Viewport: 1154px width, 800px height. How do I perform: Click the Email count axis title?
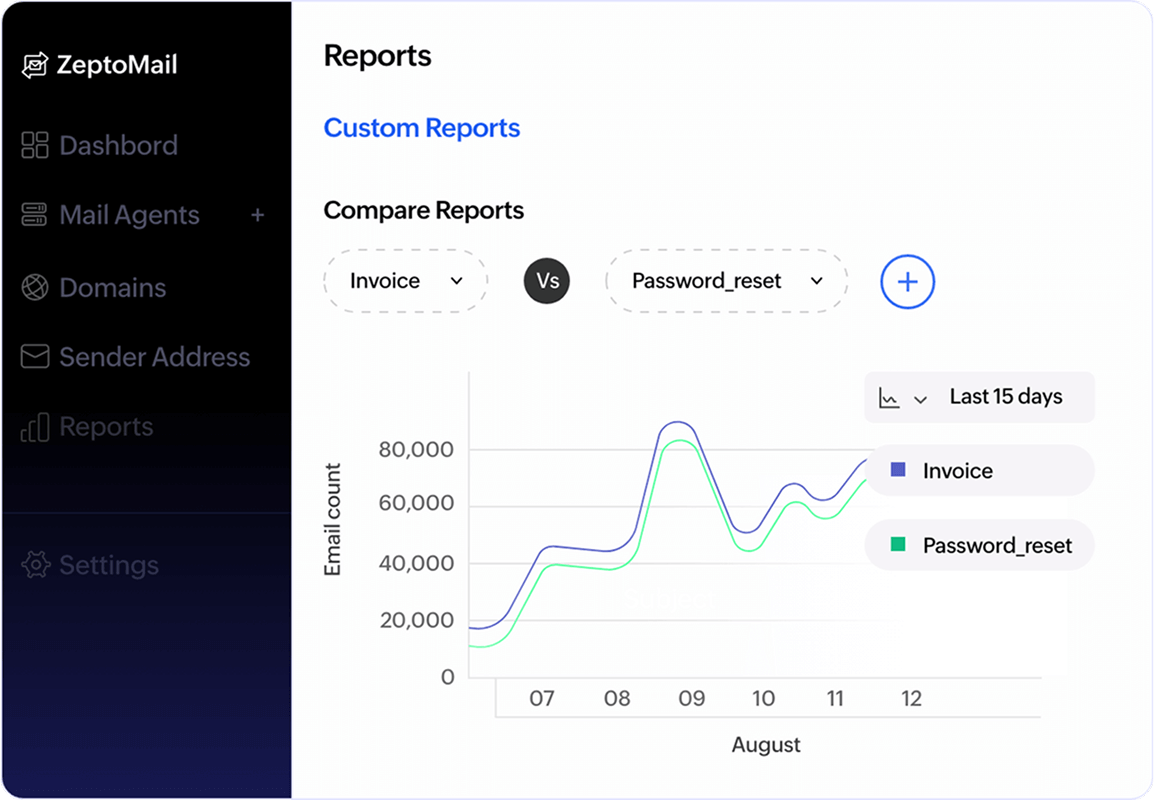click(333, 520)
